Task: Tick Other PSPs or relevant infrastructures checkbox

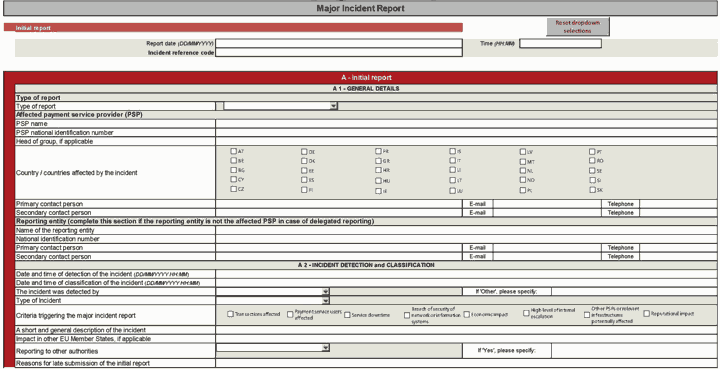Action: click(587, 315)
